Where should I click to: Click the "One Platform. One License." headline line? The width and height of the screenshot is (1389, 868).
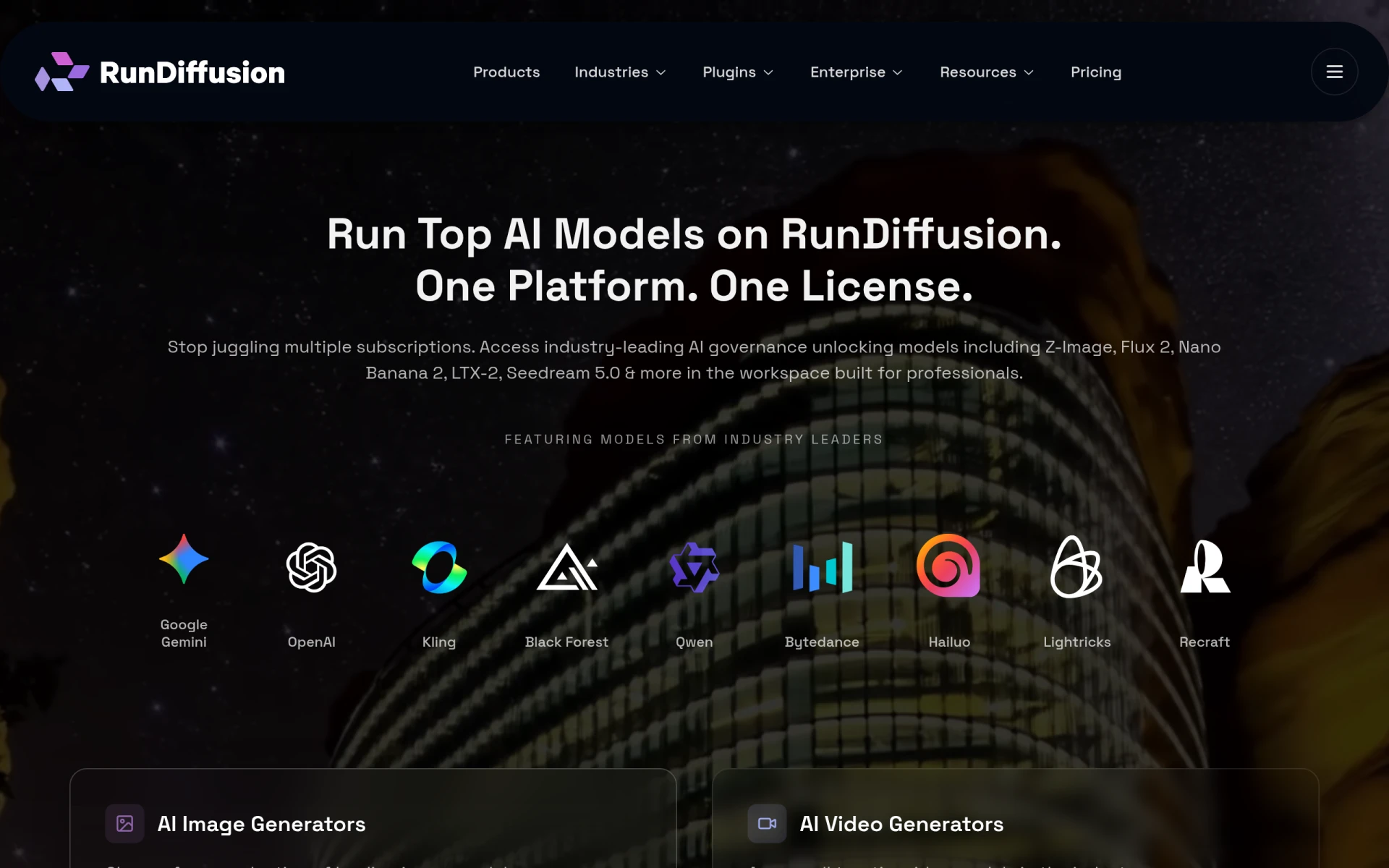click(694, 286)
